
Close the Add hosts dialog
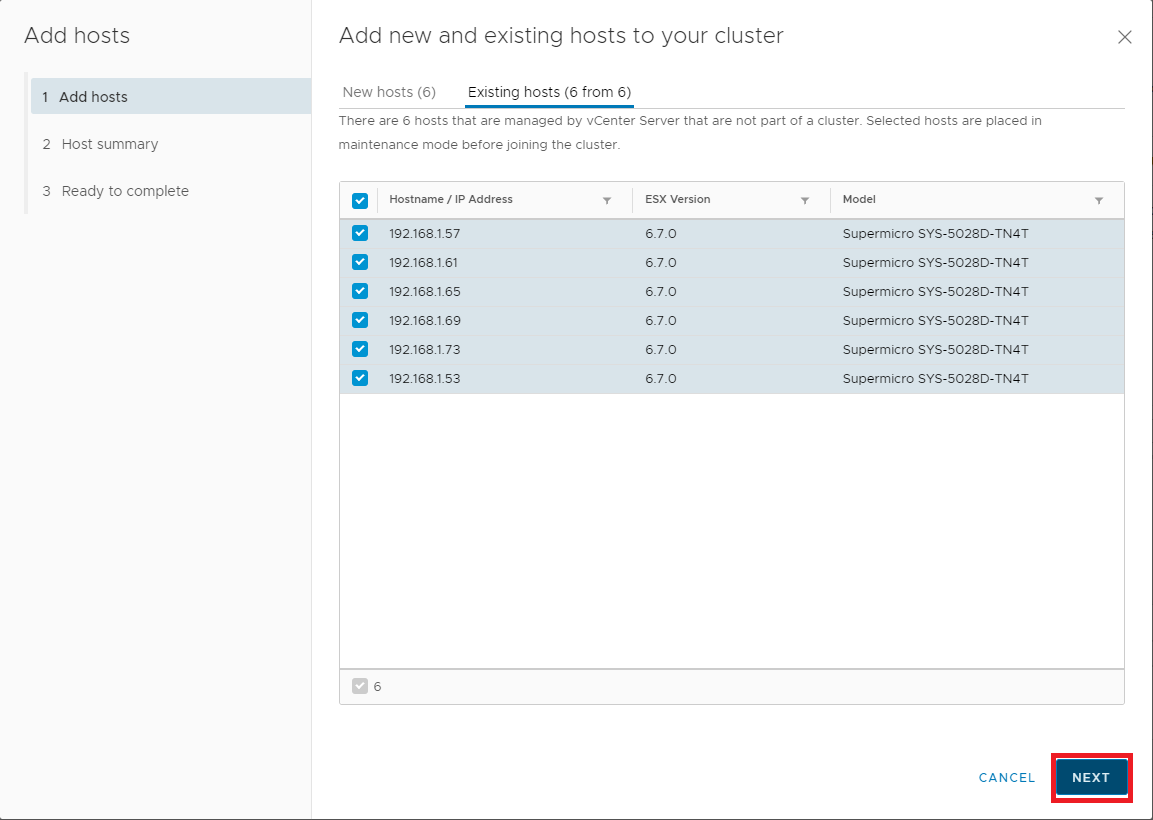[x=1124, y=38]
